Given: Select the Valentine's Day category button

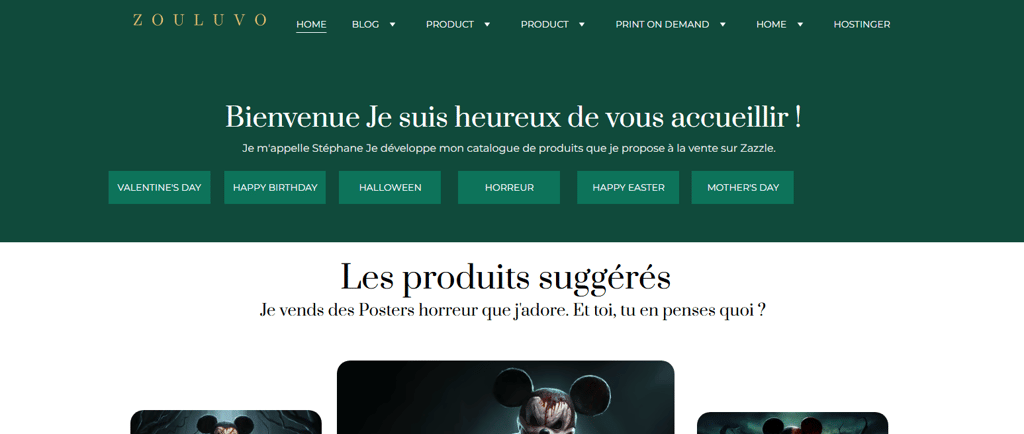Looking at the screenshot, I should [159, 187].
